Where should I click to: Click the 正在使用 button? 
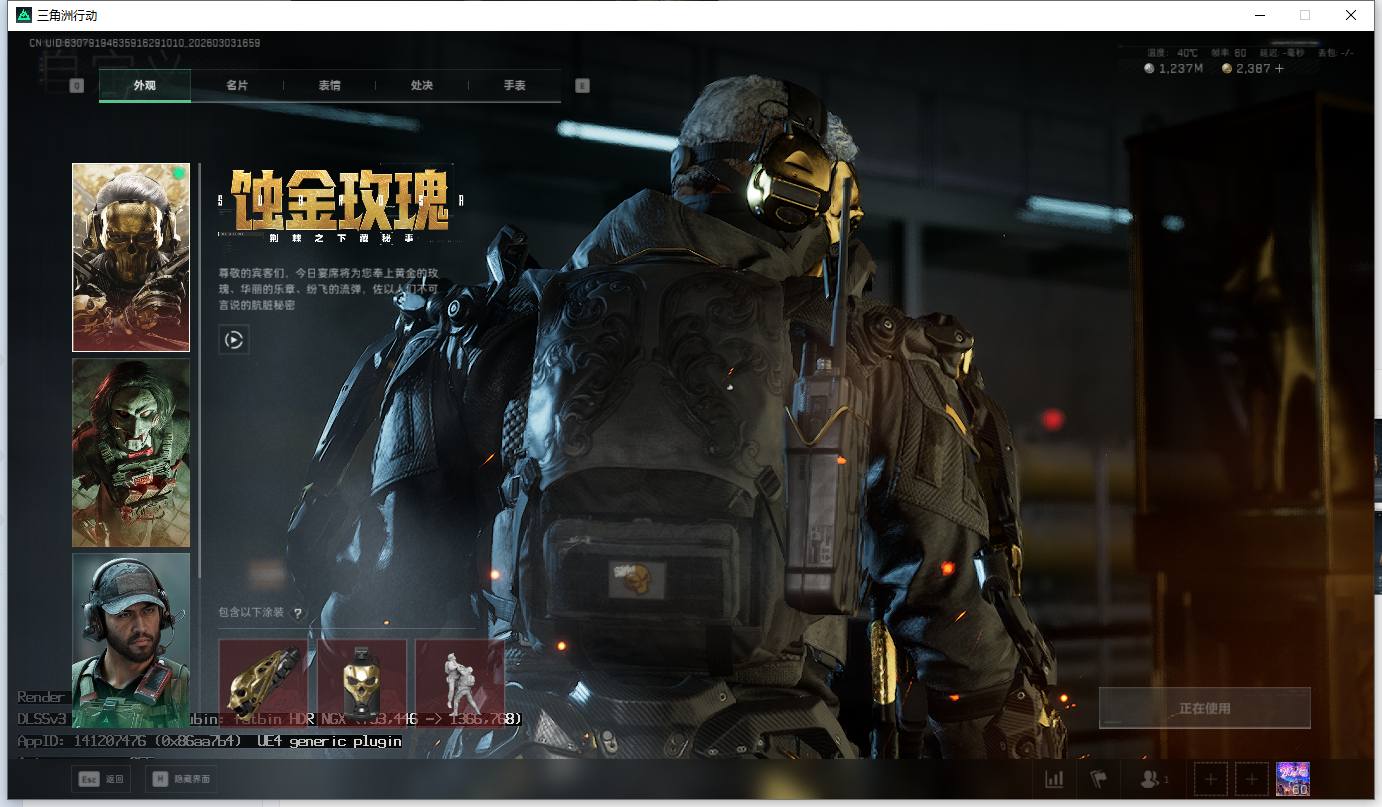[x=1204, y=708]
